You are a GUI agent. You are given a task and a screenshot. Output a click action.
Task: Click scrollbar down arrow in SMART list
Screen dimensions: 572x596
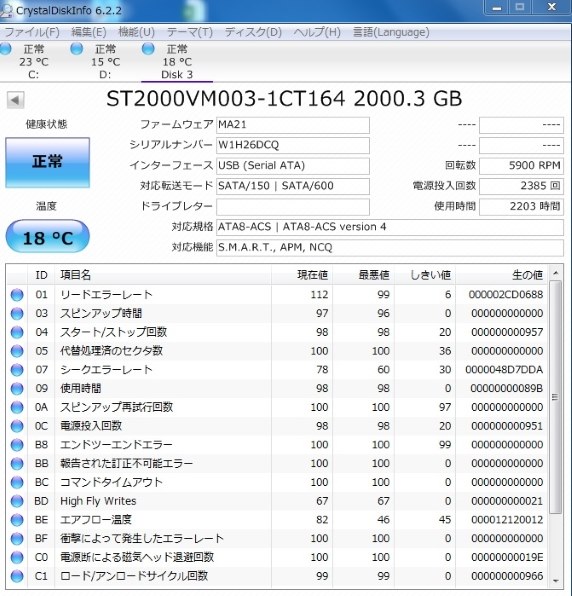(x=555, y=581)
